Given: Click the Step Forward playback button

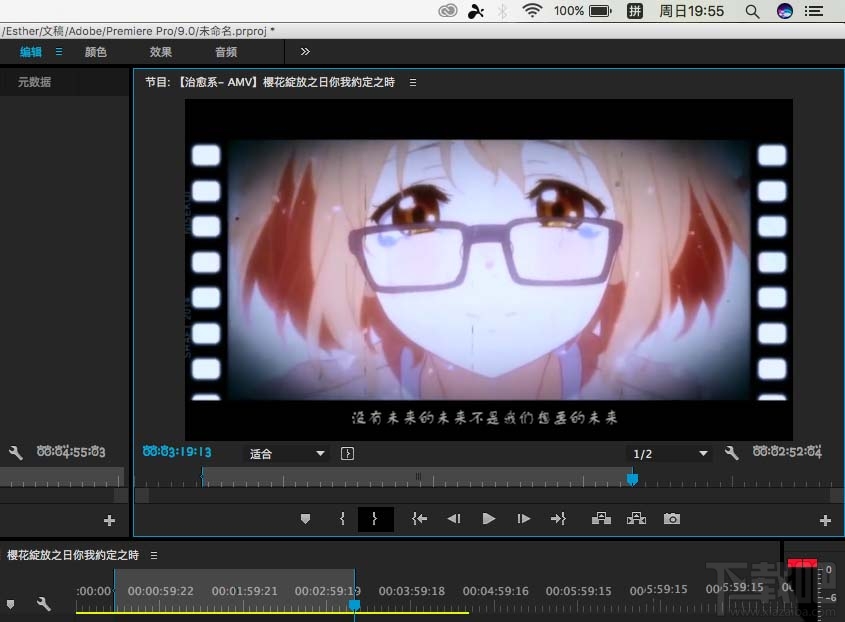Looking at the screenshot, I should point(523,518).
